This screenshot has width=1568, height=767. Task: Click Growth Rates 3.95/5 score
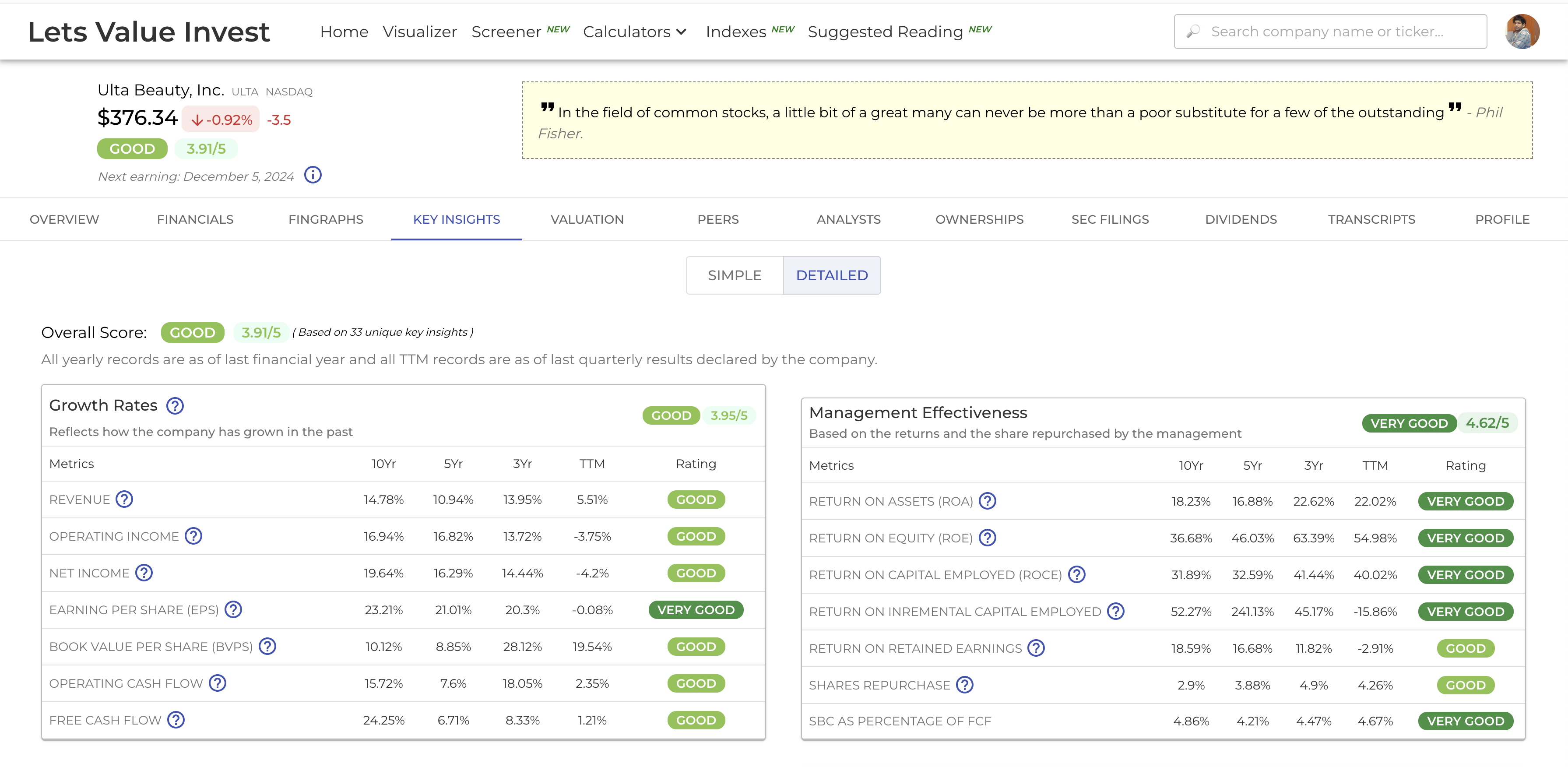pos(728,415)
